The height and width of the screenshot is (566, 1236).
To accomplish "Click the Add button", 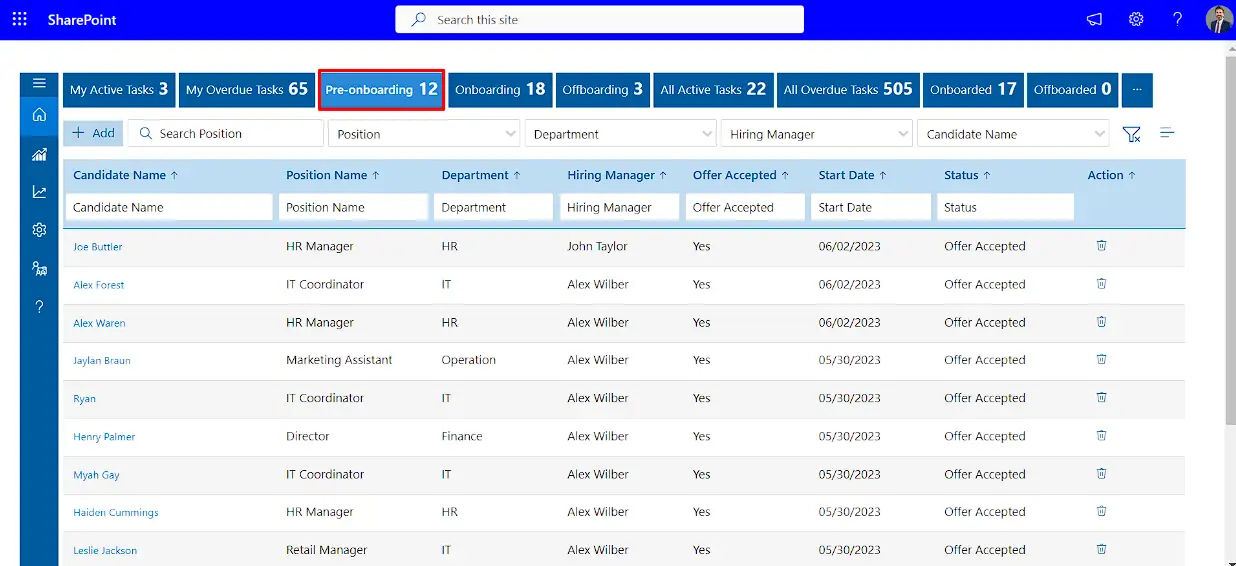I will tap(93, 133).
